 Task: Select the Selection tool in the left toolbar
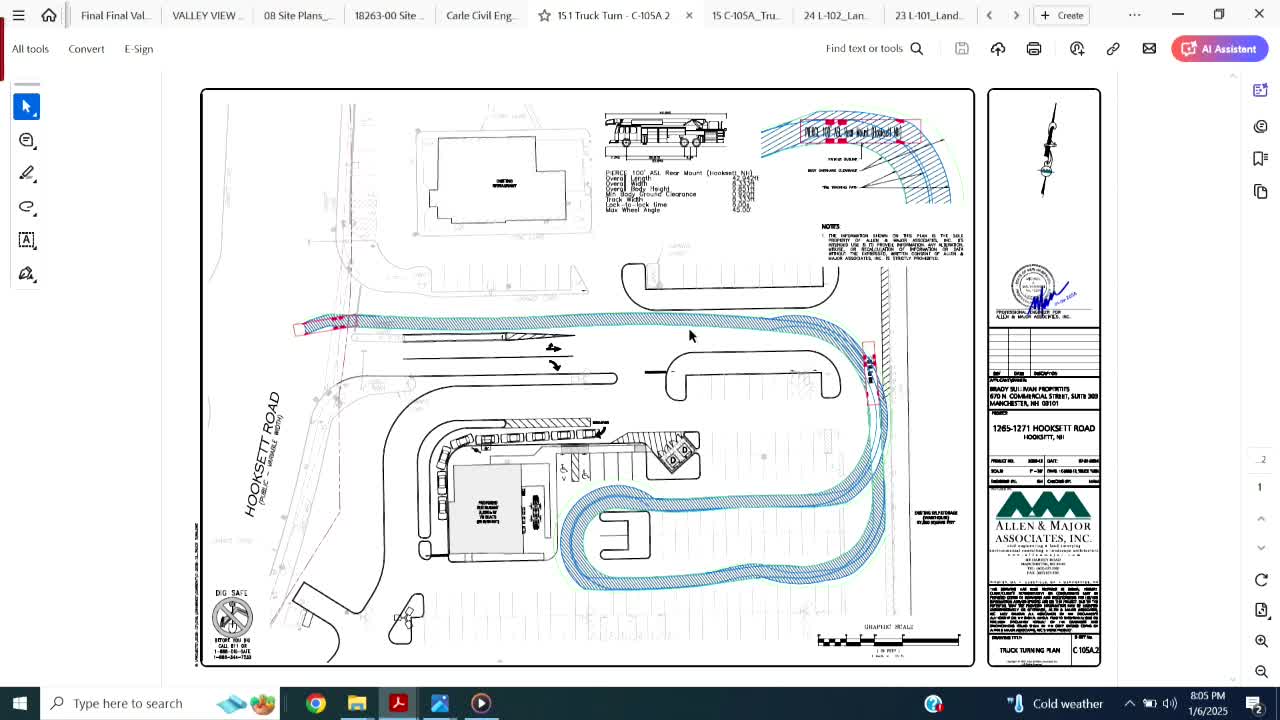click(x=25, y=106)
